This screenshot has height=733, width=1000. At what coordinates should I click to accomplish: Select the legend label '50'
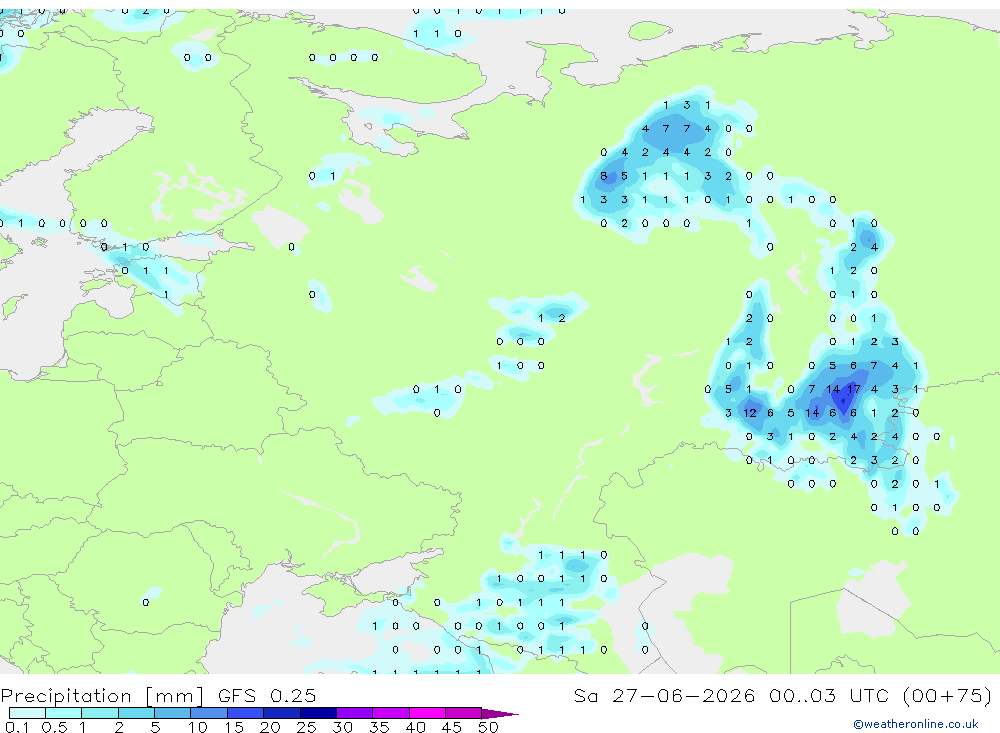488,727
